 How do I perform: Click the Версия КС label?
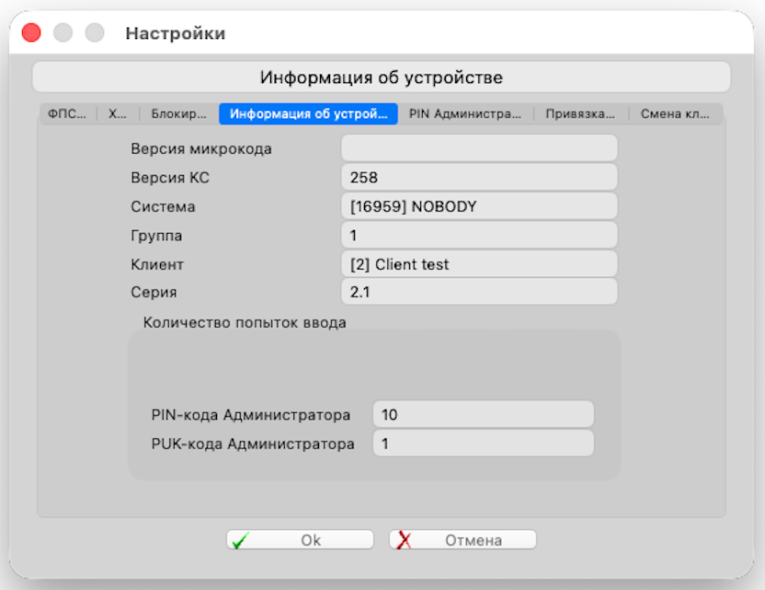tap(170, 178)
